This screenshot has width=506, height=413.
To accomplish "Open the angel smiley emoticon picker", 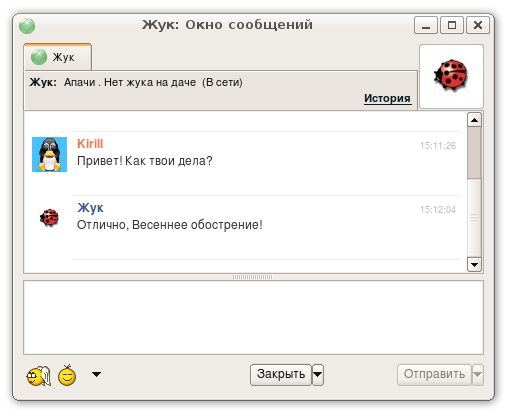I will [x=39, y=376].
